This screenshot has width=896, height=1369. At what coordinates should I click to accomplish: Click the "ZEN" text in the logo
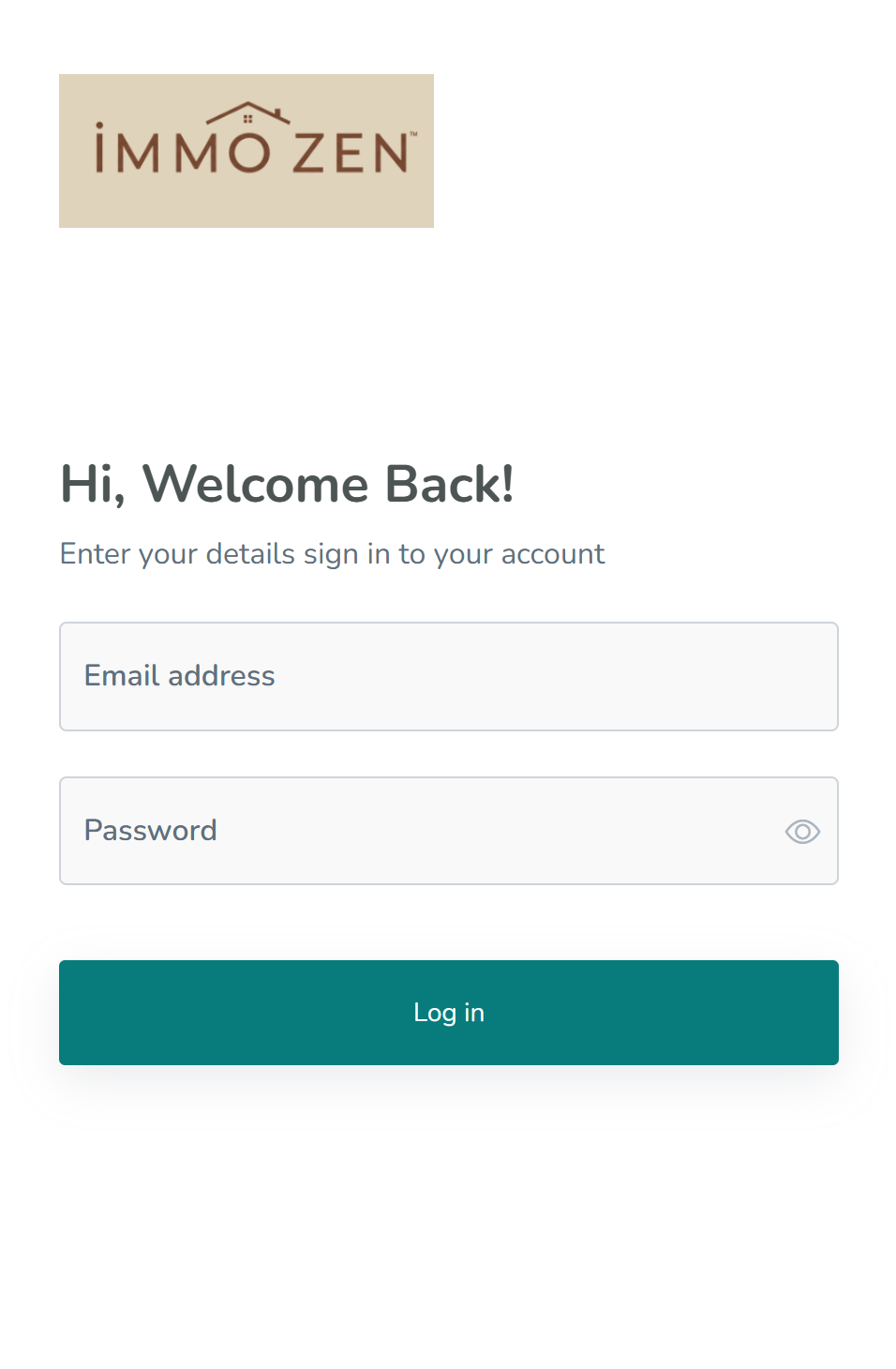pos(351,153)
